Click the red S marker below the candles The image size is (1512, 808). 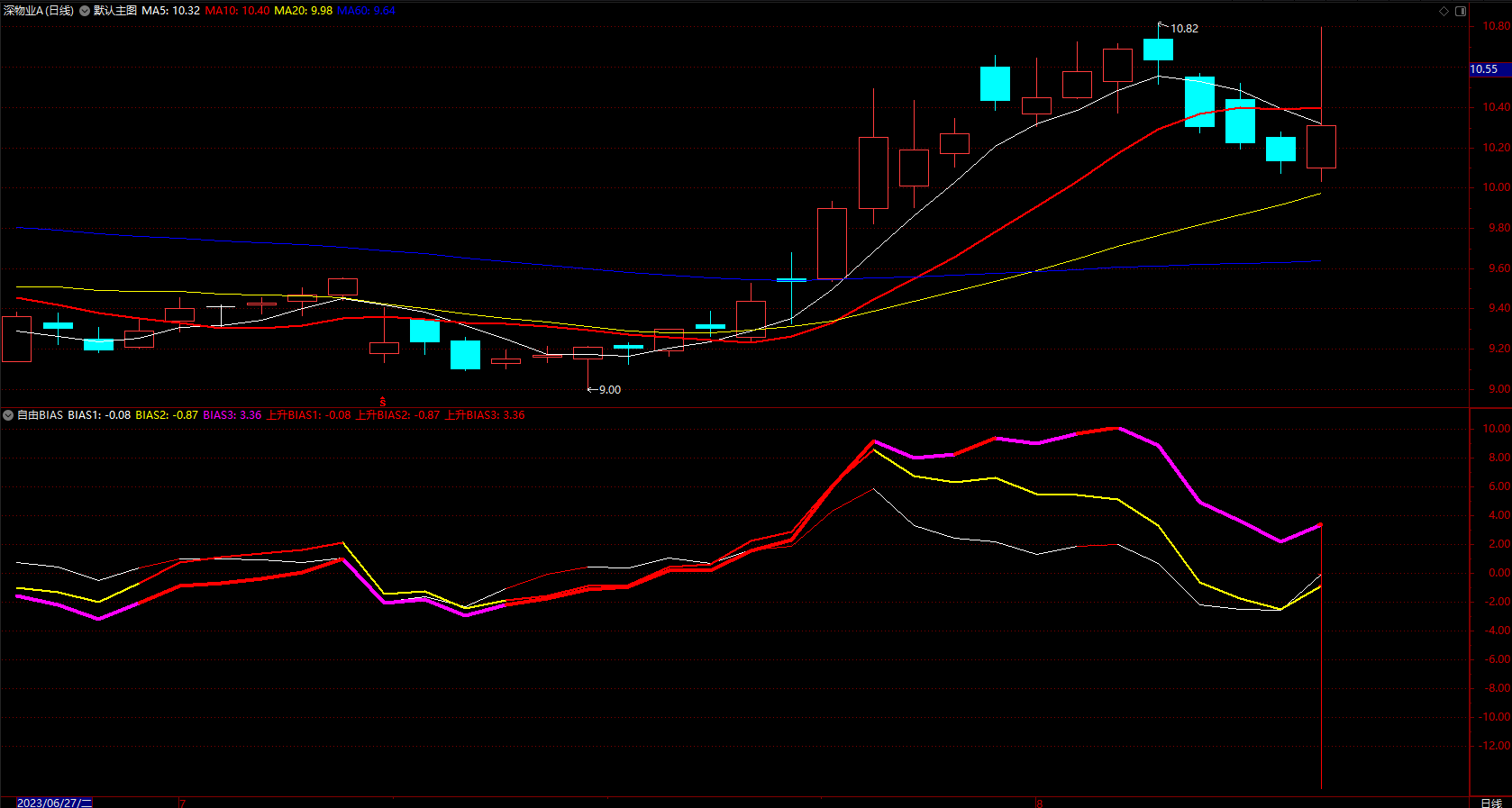(x=383, y=402)
